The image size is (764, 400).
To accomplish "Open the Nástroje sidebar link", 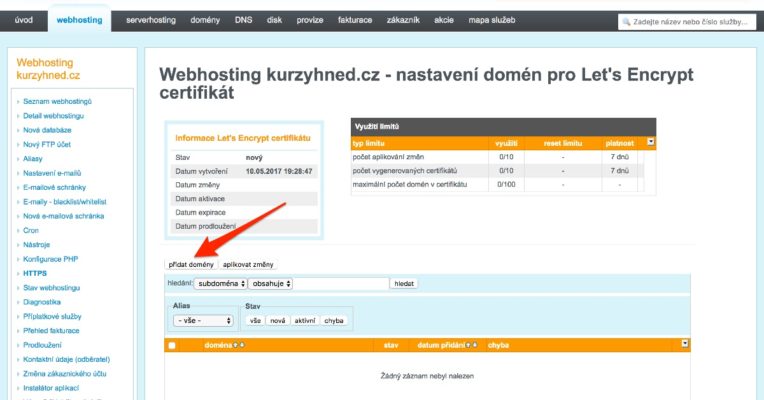I will tap(37, 245).
